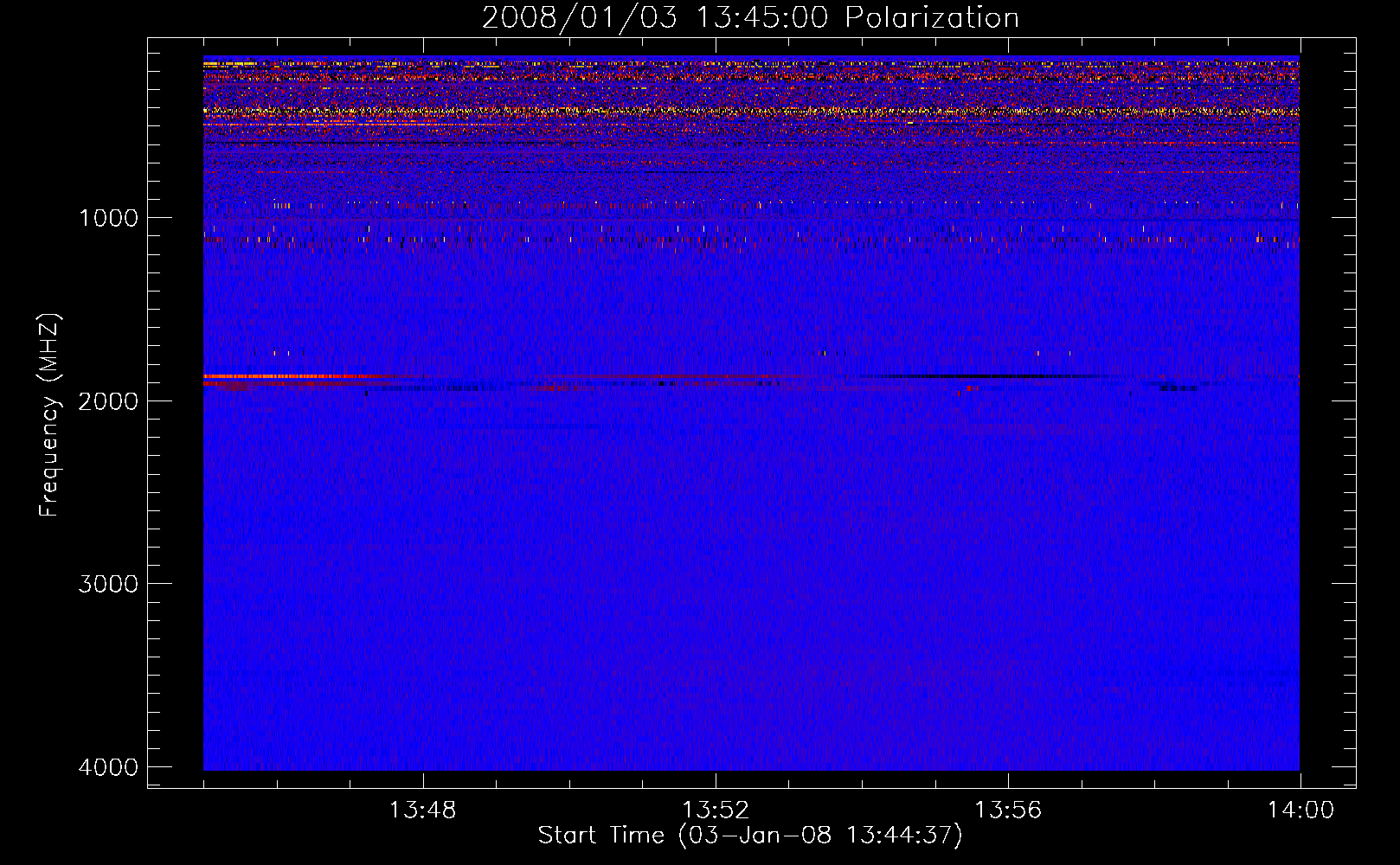The image size is (1400, 865).
Task: Click the 13:48 time tick label
Action: pyautogui.click(x=422, y=811)
